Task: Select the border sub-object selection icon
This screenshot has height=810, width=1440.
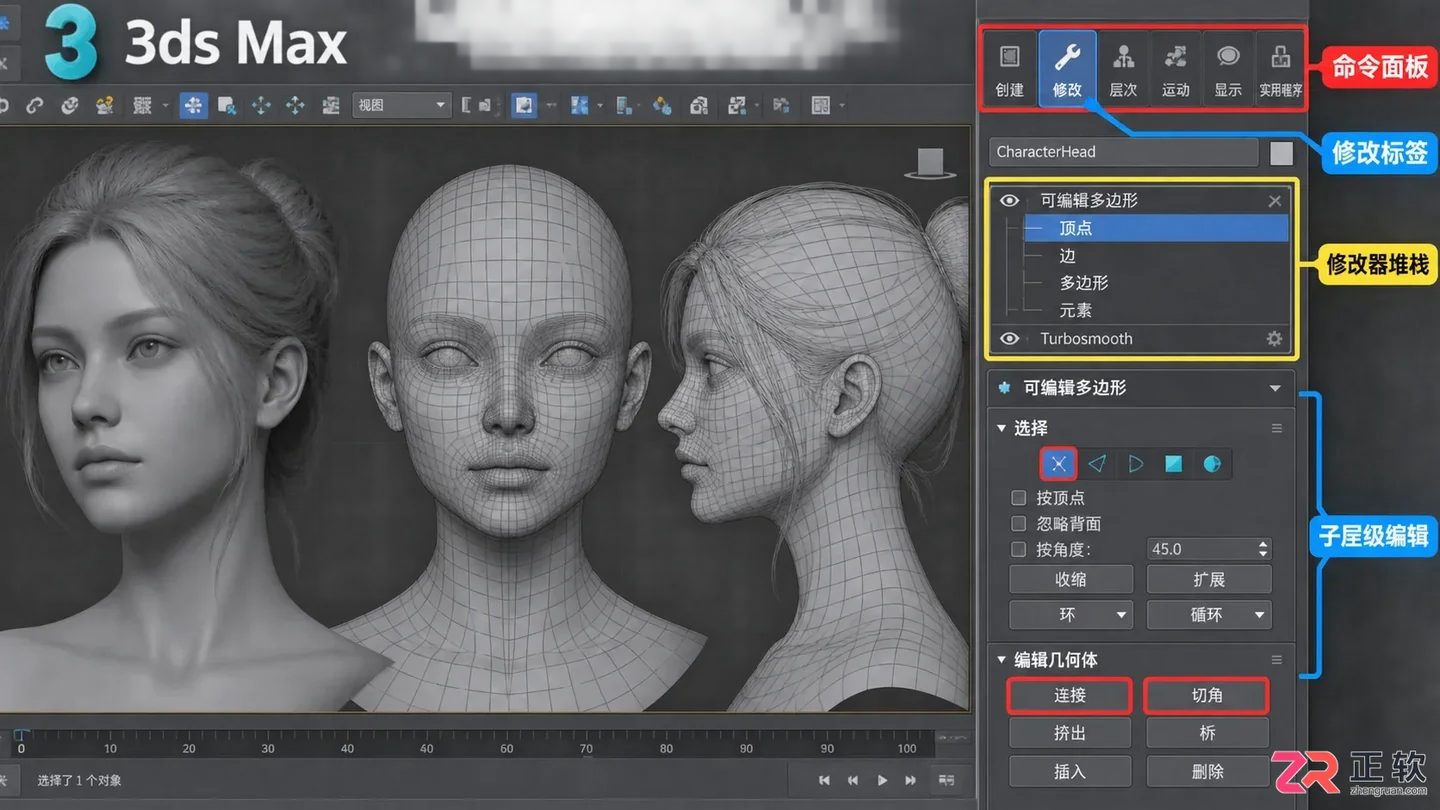Action: 1135,464
